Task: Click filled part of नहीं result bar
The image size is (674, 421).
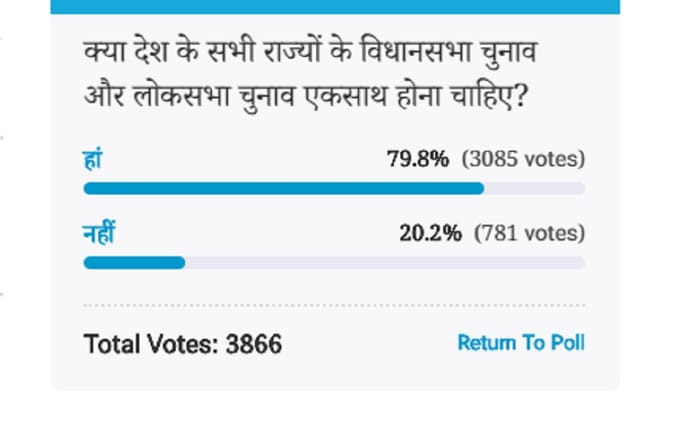Action: pyautogui.click(x=133, y=262)
